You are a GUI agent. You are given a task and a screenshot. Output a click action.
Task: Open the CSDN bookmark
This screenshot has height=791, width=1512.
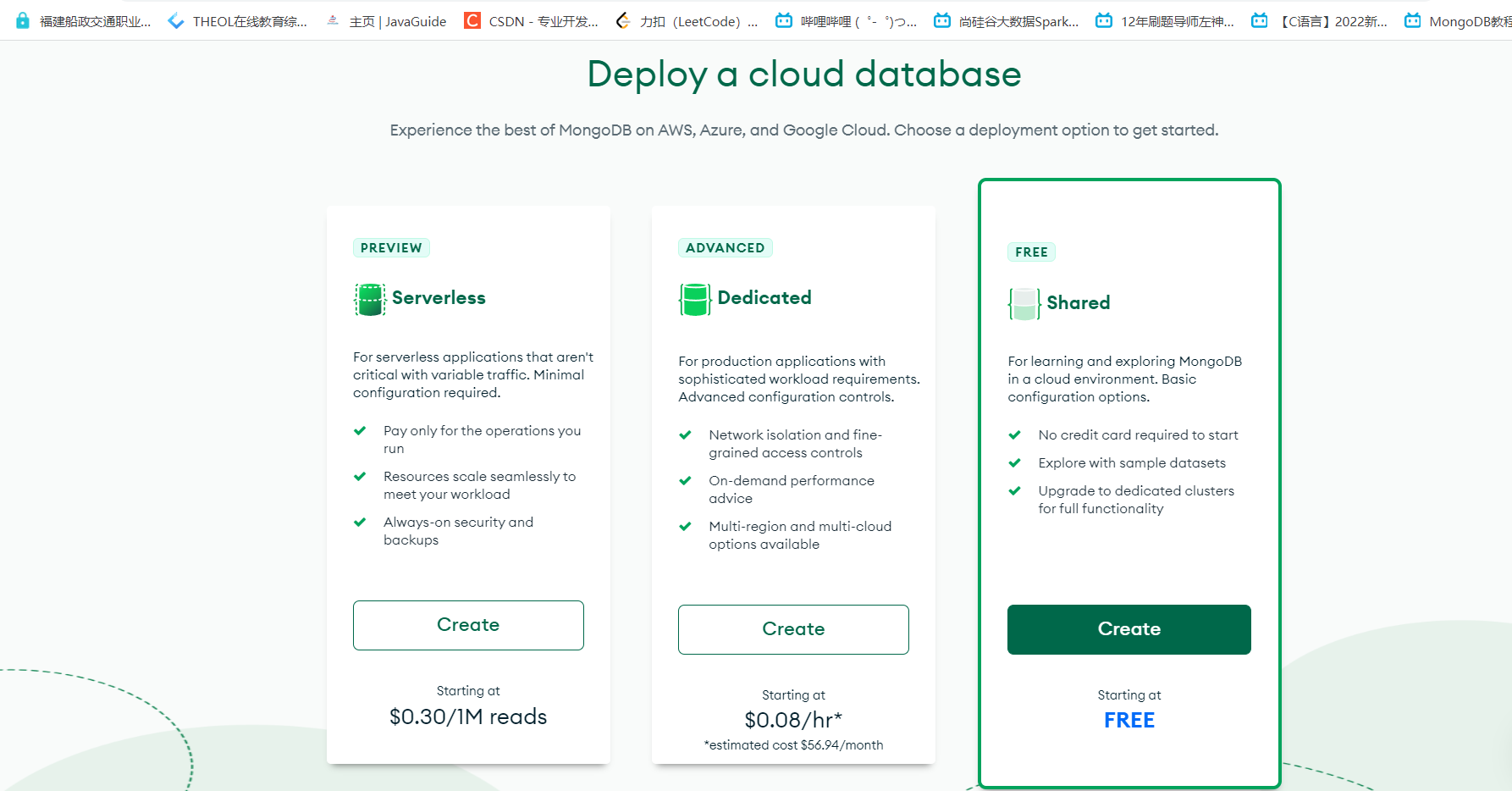532,21
